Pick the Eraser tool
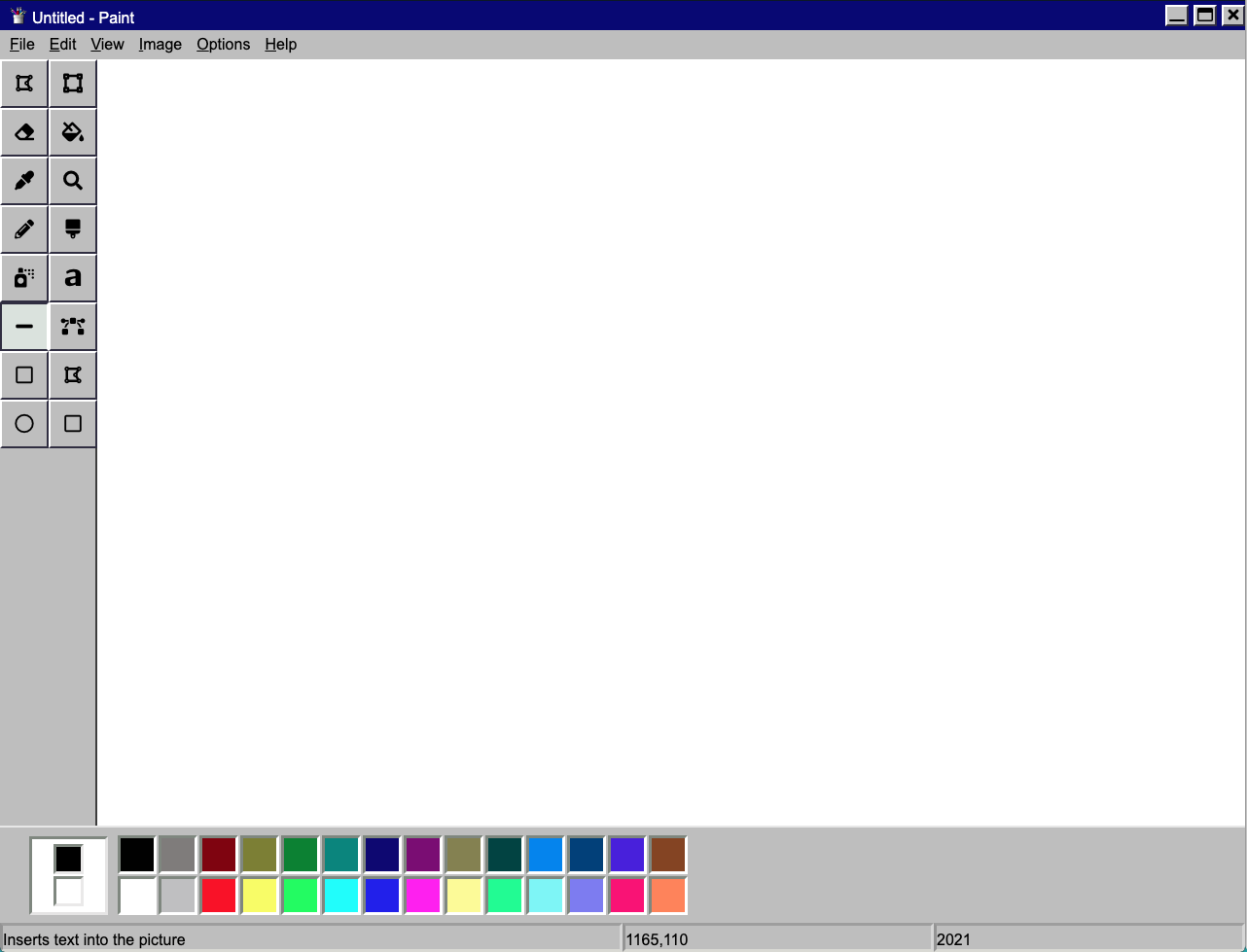Image resolution: width=1247 pixels, height=952 pixels. click(24, 132)
